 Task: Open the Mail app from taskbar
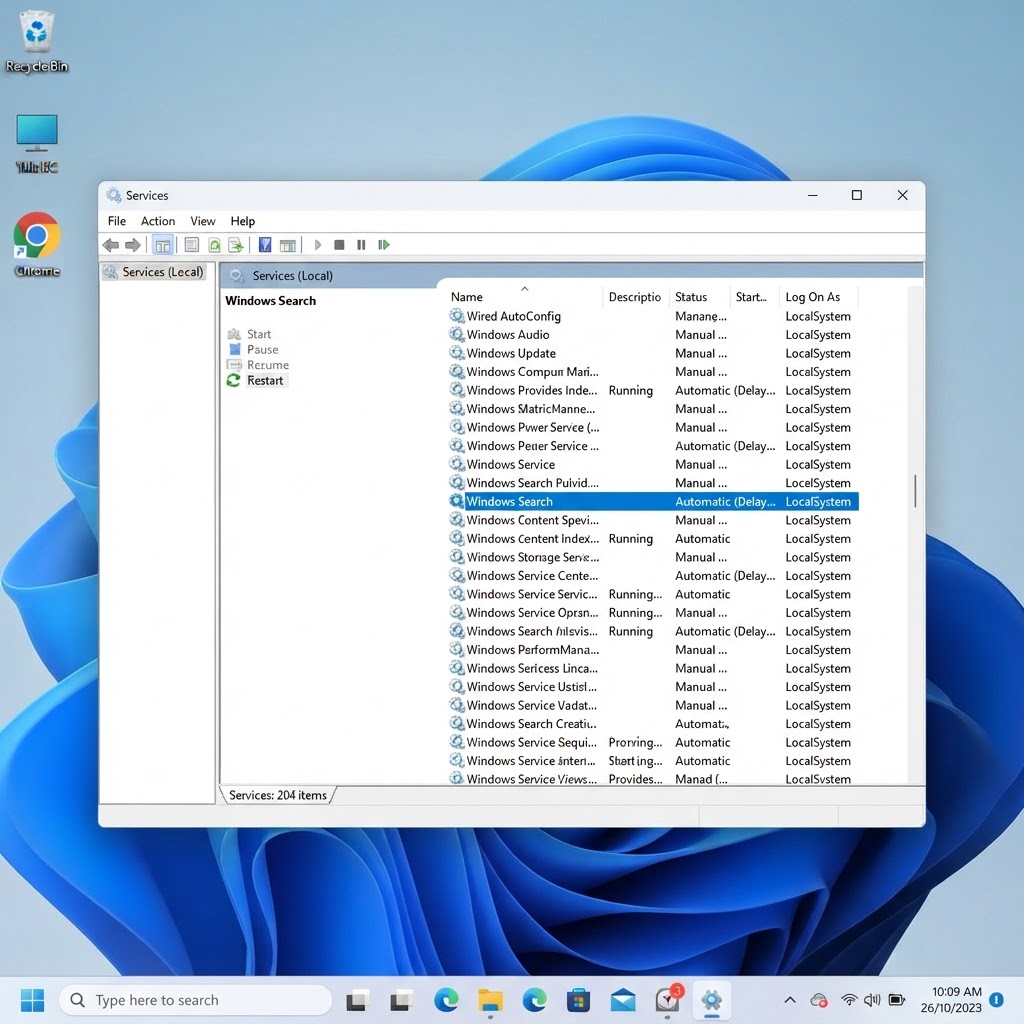click(x=622, y=1000)
